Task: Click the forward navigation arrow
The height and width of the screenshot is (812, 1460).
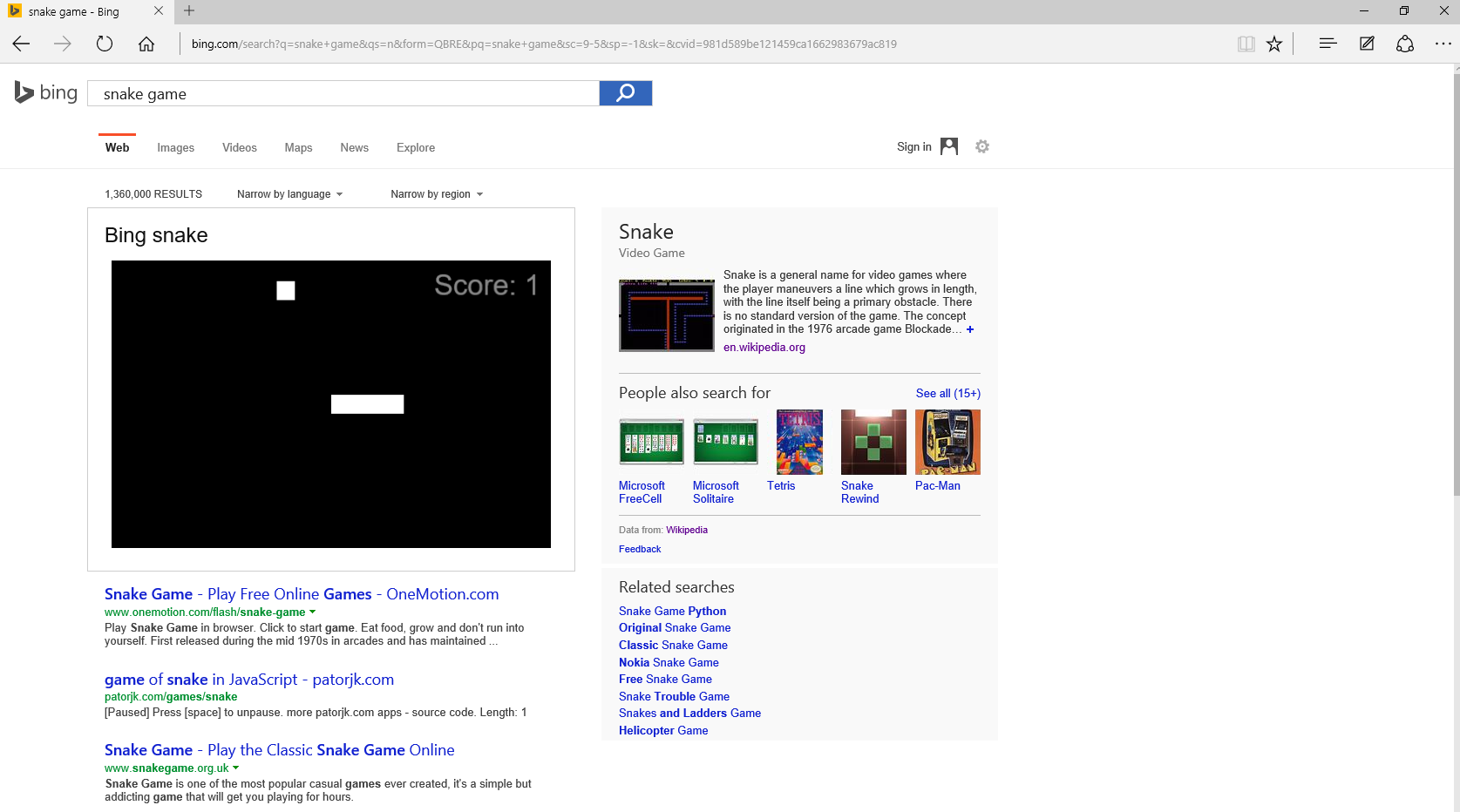Action: tap(63, 44)
